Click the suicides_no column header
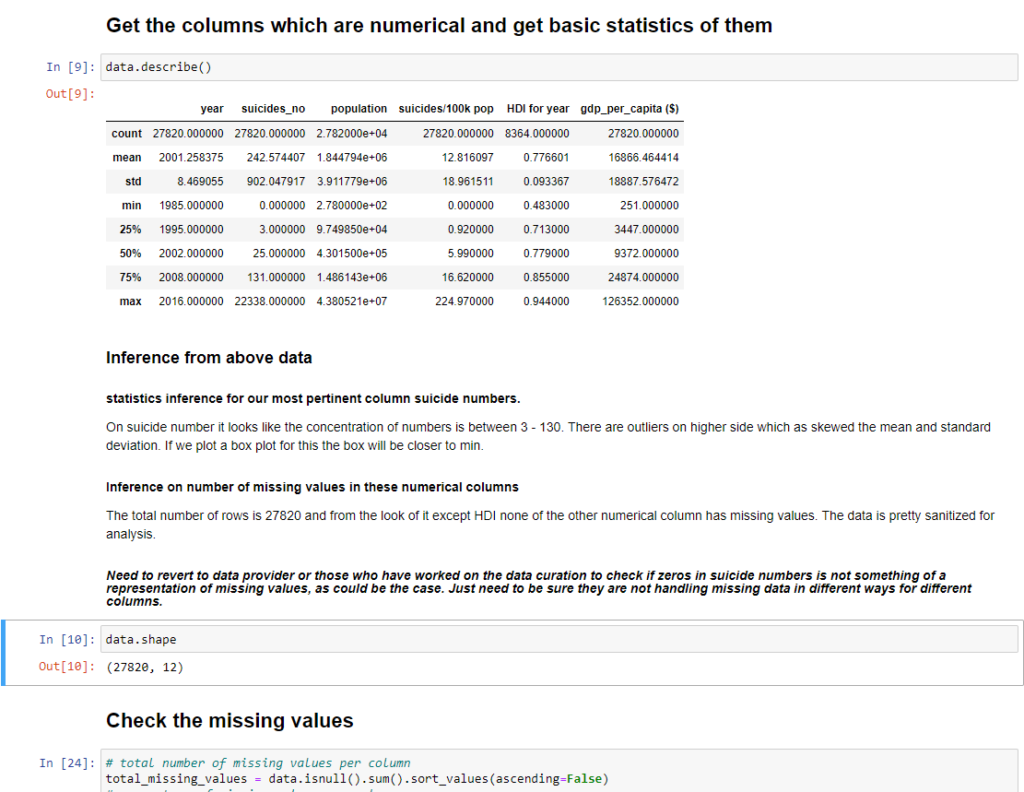The height and width of the screenshot is (792, 1024). coord(273,108)
